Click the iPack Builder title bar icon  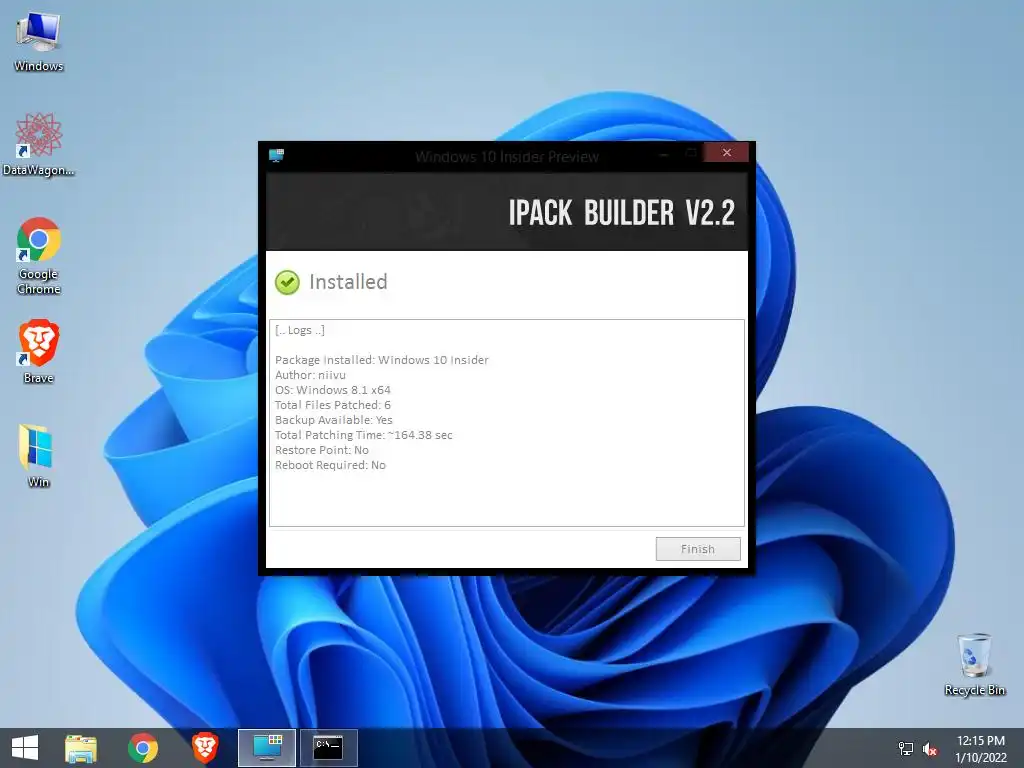pos(276,155)
